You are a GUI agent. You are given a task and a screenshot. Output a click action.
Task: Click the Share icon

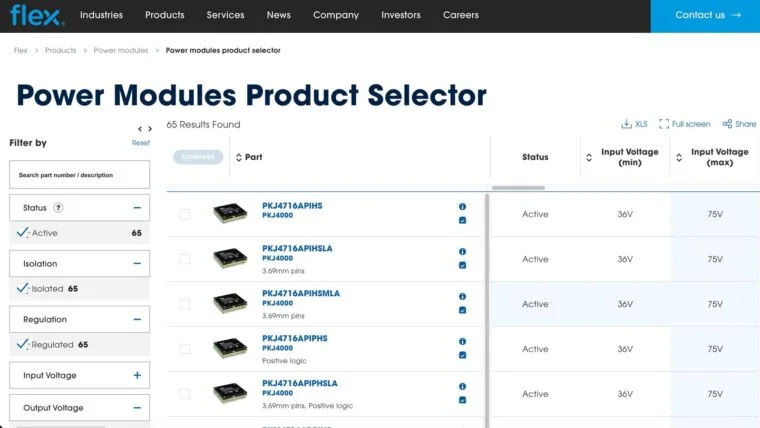pos(739,124)
